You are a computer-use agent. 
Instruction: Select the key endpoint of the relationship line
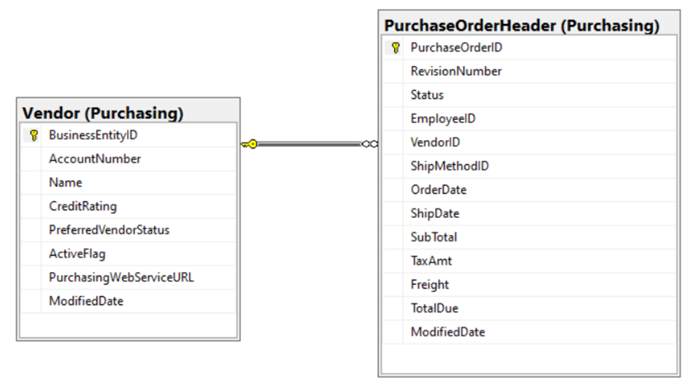coord(249,144)
